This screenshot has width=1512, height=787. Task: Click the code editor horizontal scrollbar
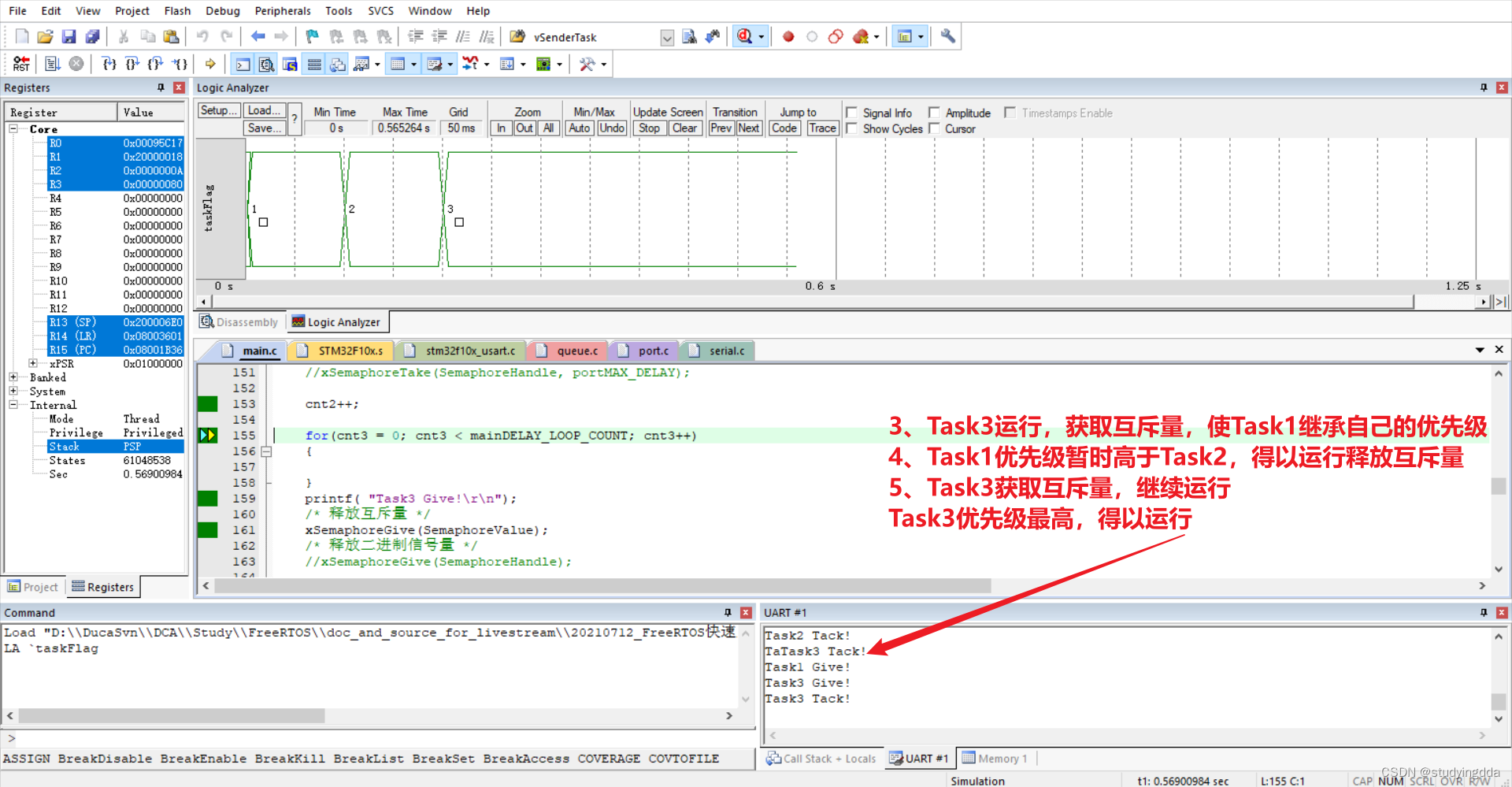pyautogui.click(x=602, y=585)
